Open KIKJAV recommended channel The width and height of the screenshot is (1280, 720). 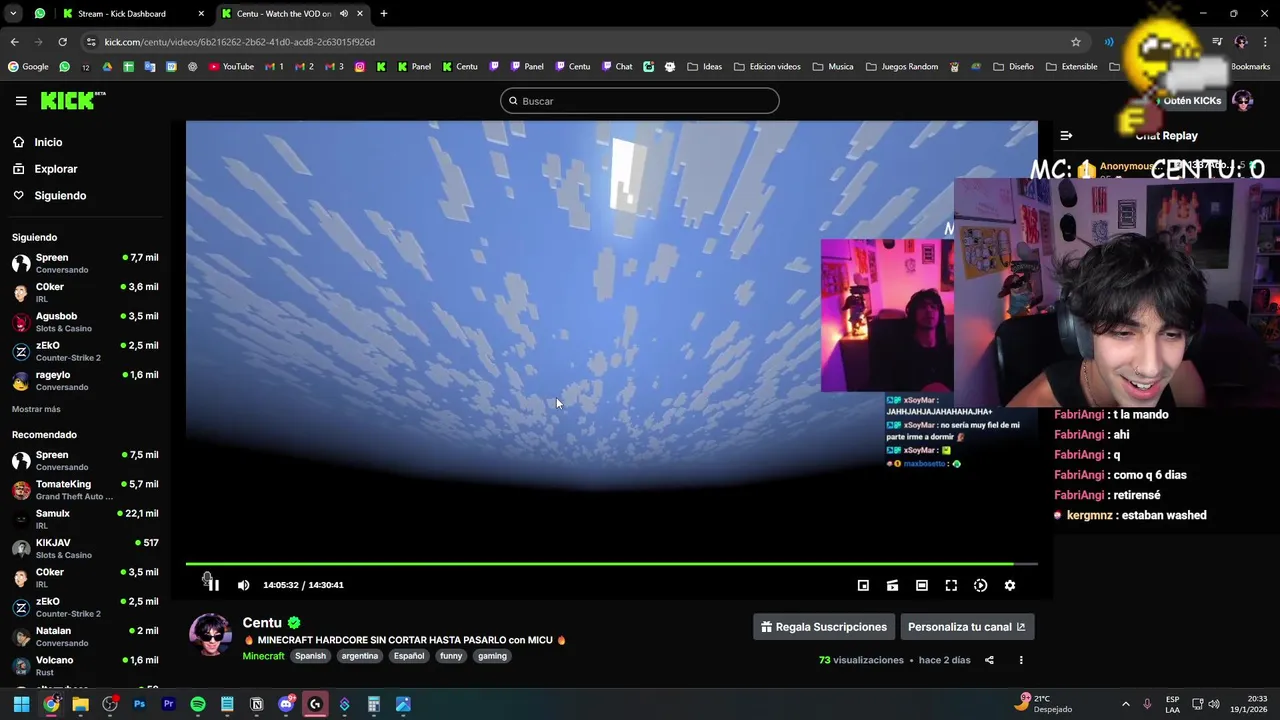tap(85, 549)
